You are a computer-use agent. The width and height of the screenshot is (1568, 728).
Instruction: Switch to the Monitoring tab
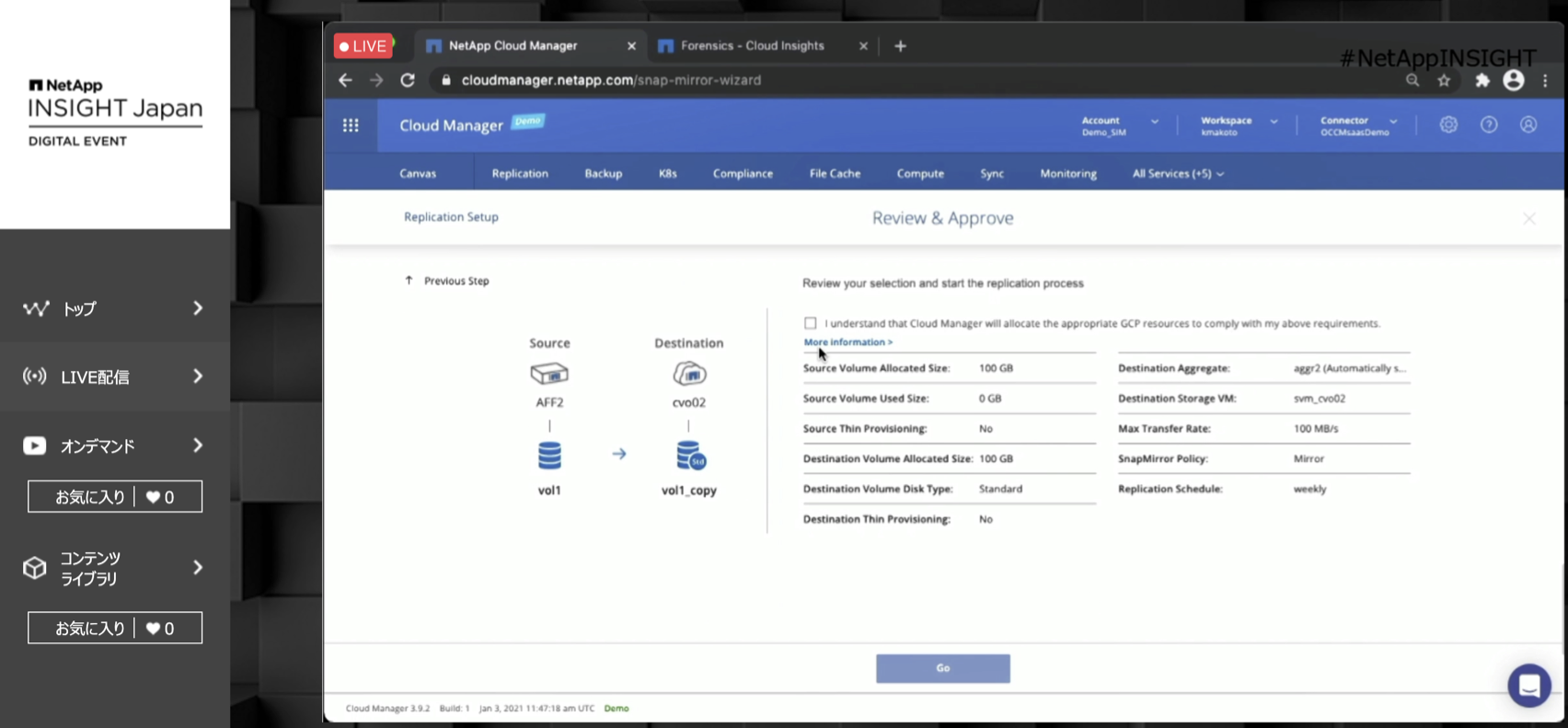pyautogui.click(x=1068, y=173)
